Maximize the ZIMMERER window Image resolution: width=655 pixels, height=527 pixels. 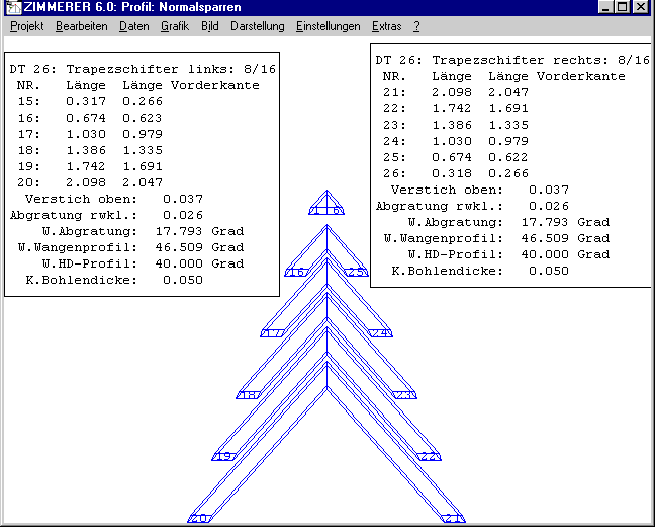624,7
